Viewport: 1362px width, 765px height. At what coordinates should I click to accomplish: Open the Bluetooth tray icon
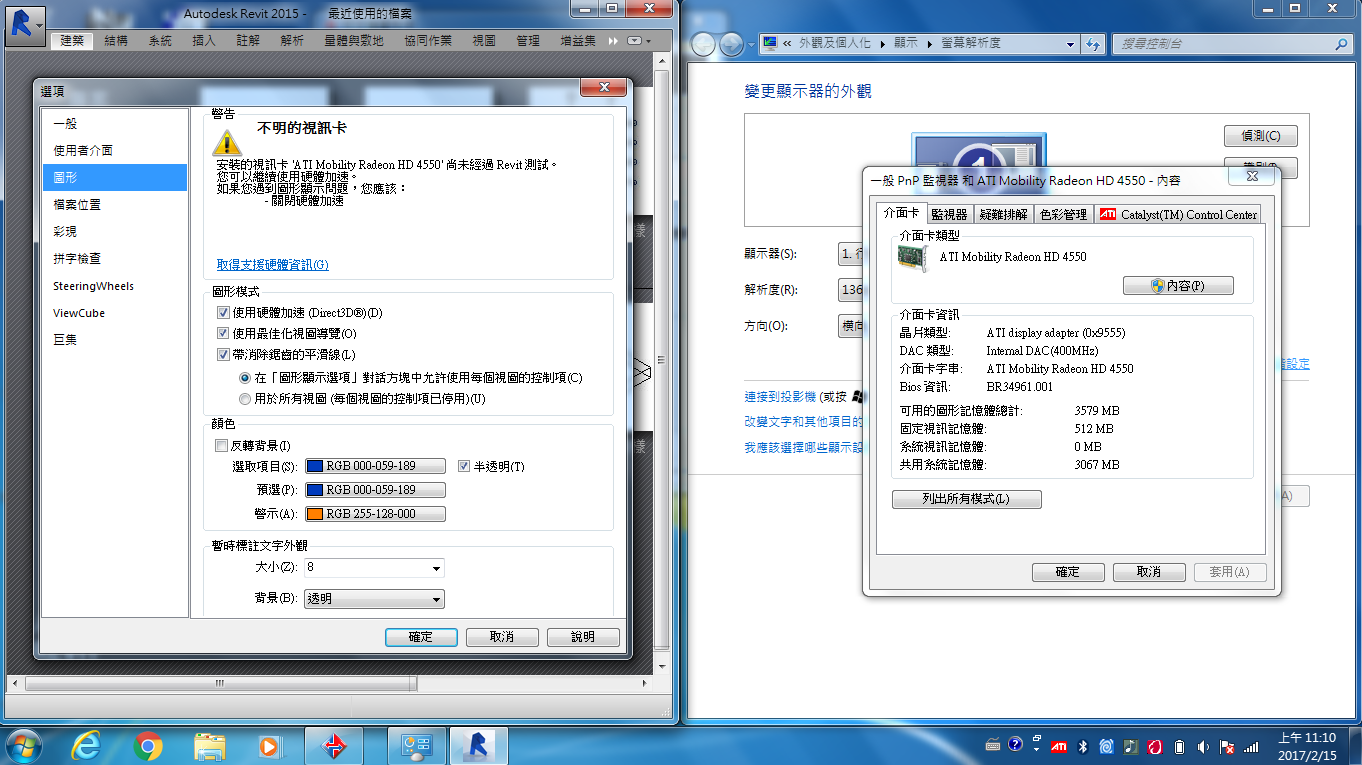point(1083,746)
